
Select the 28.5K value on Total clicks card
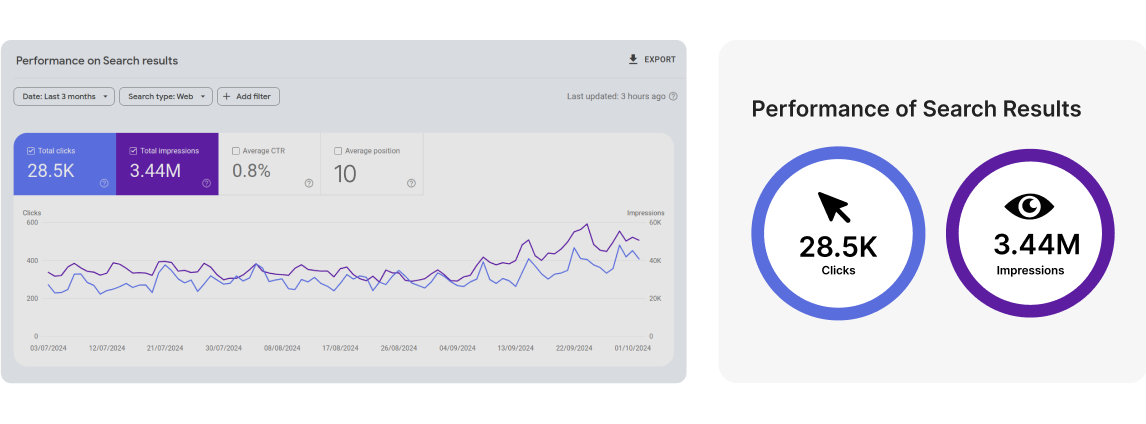tap(51, 171)
